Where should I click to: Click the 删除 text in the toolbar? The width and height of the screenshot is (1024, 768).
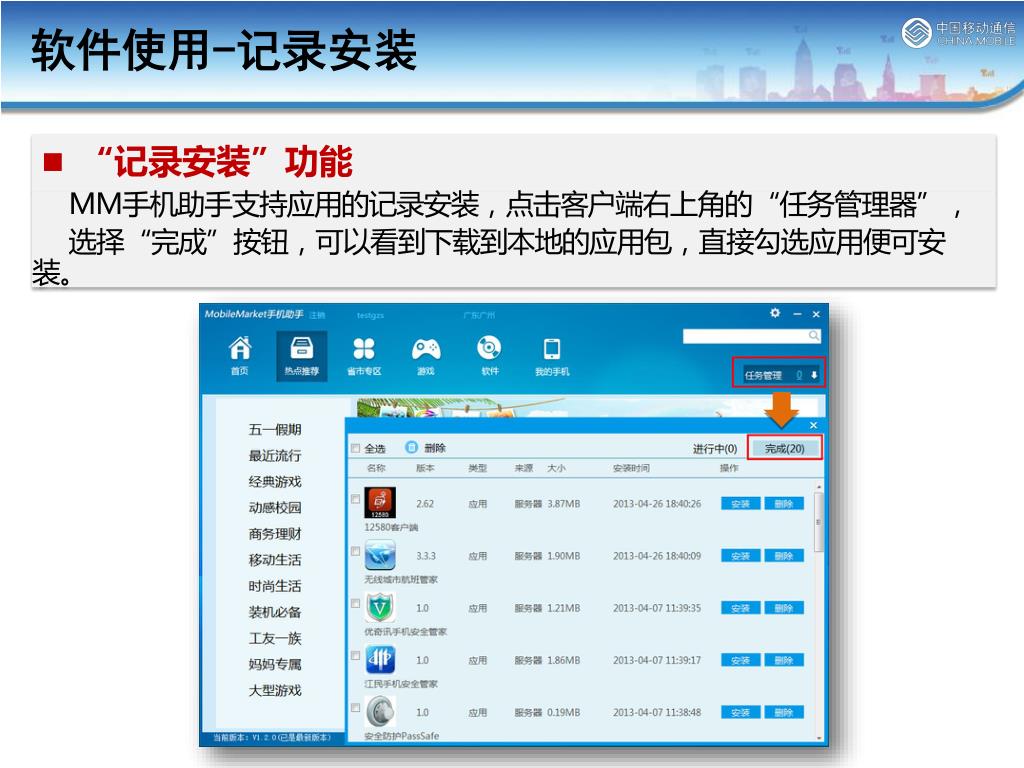point(435,448)
